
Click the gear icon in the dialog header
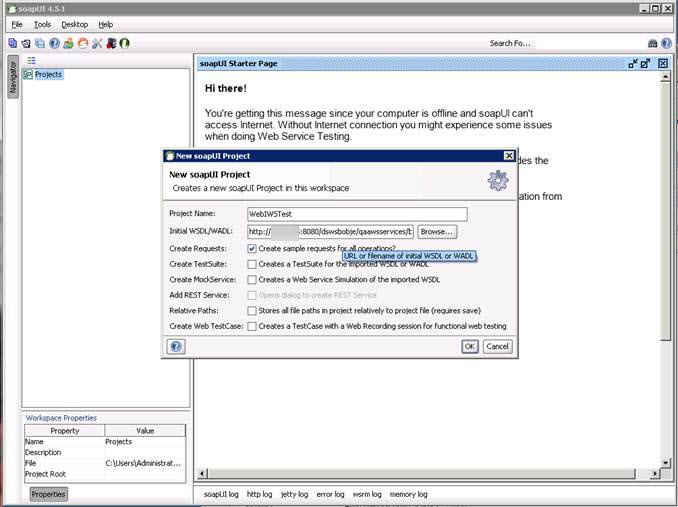point(498,180)
